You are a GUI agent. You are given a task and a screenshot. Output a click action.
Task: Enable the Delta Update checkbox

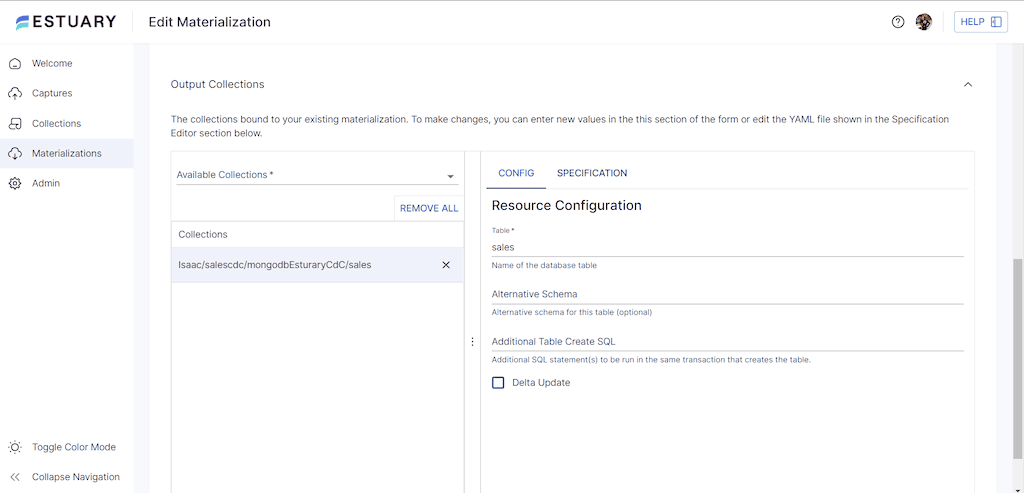click(x=498, y=383)
